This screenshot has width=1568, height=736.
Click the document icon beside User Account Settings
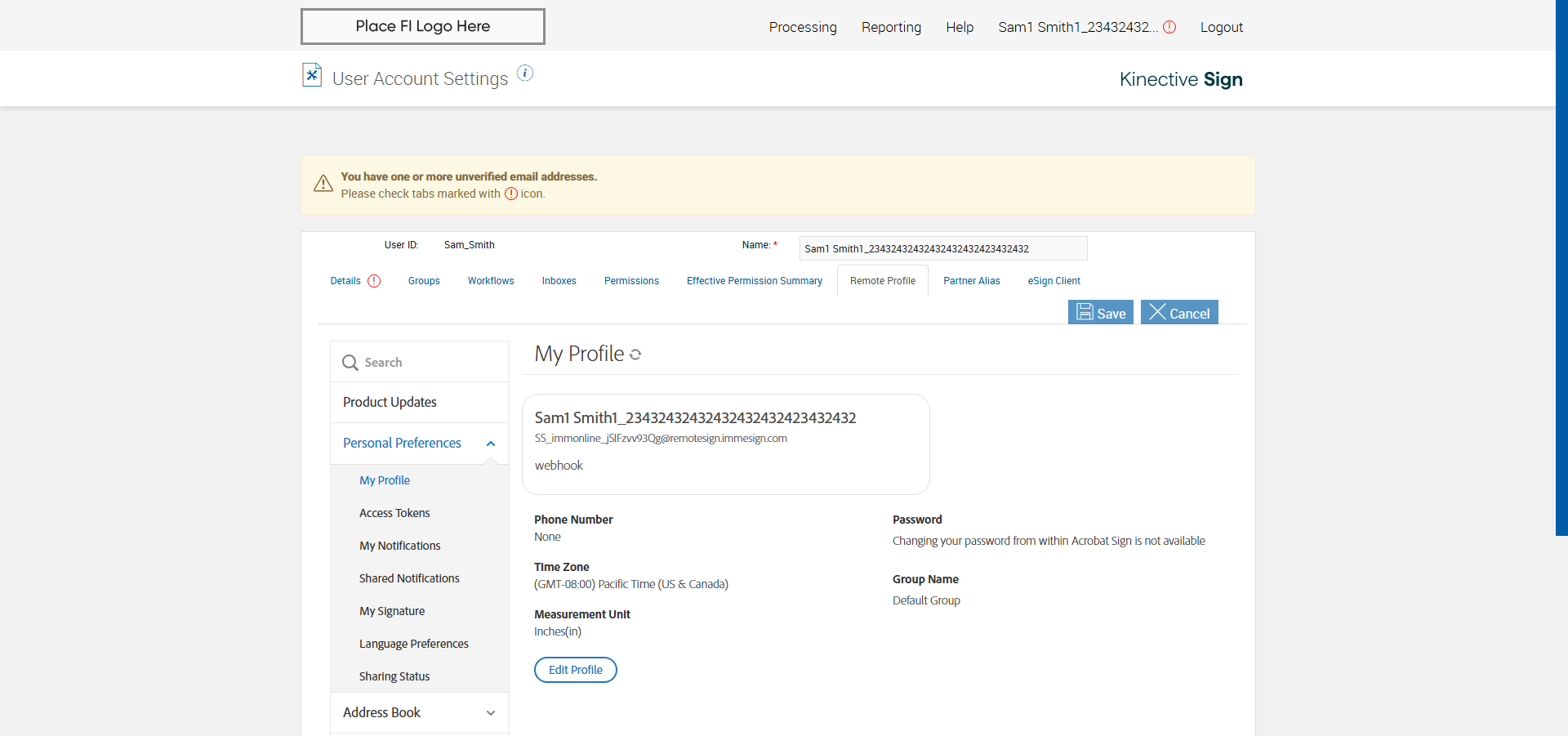click(x=312, y=75)
